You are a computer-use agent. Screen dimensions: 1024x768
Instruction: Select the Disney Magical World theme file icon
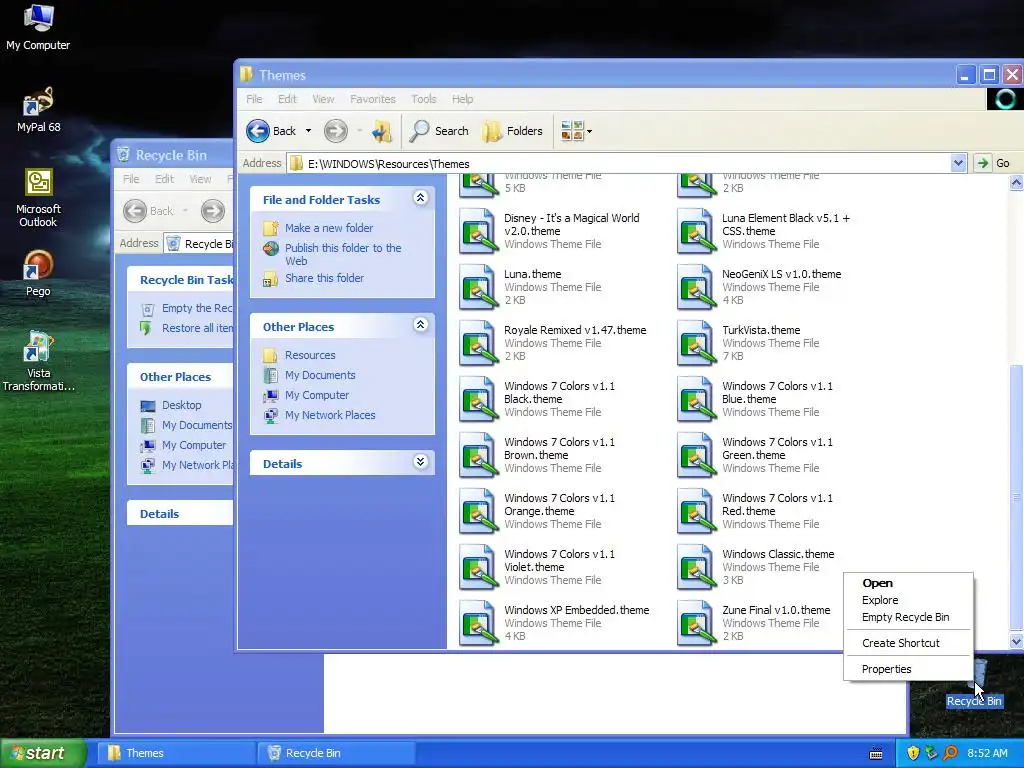point(478,231)
